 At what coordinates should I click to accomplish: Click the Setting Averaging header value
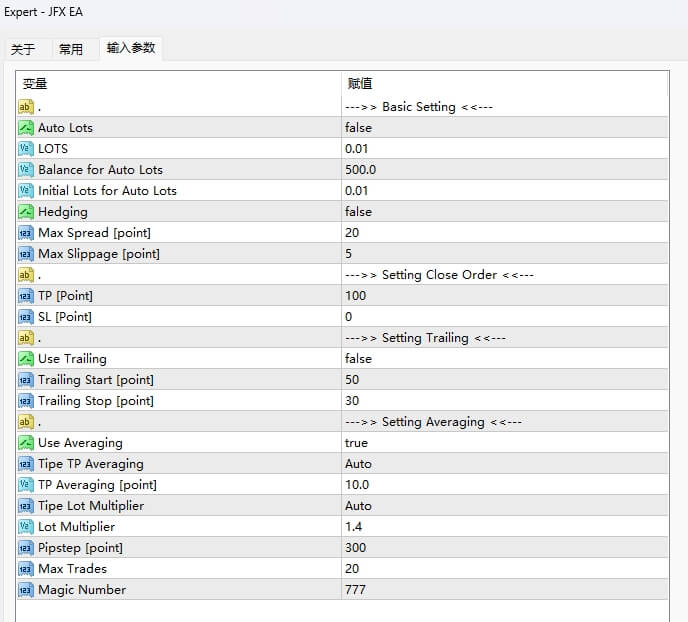pos(434,422)
